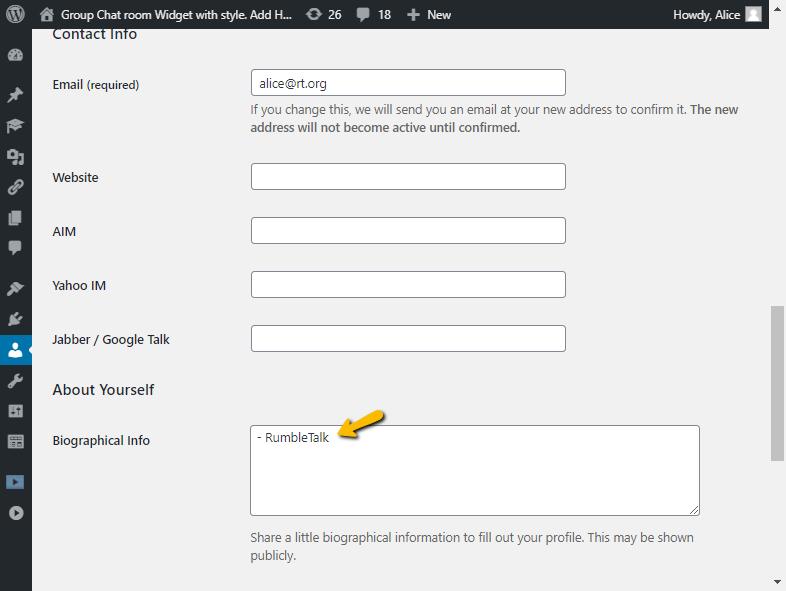Open the Howdy, Alice account menu
Image resolution: width=786 pixels, height=591 pixels.
(717, 15)
